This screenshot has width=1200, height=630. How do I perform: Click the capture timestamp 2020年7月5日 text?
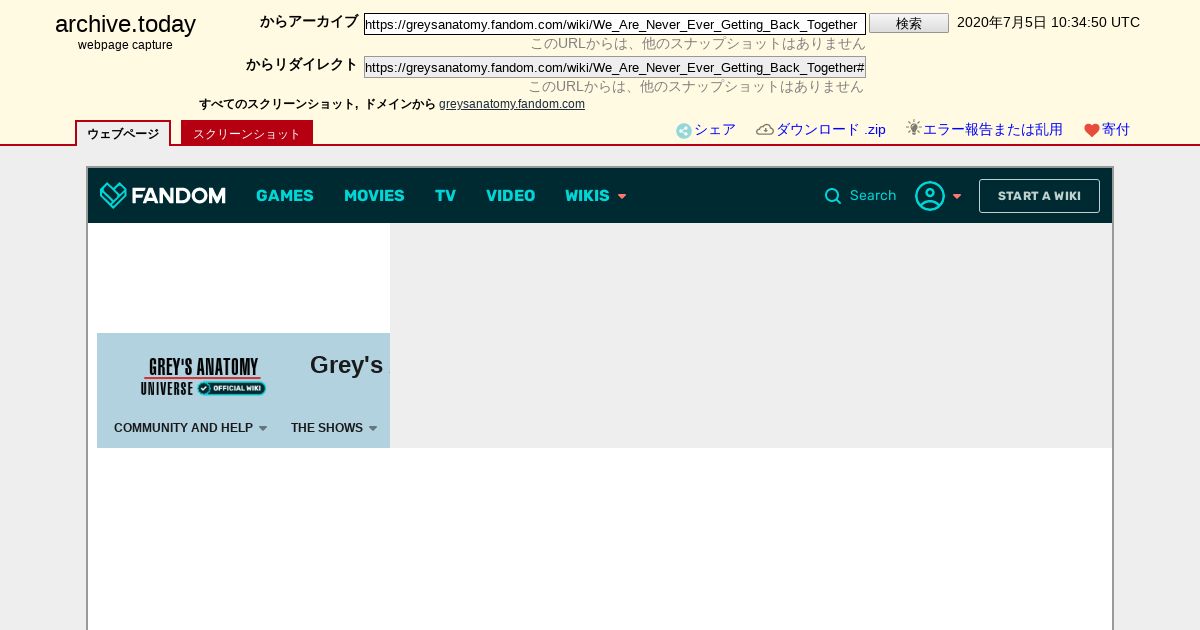[x=1048, y=22]
